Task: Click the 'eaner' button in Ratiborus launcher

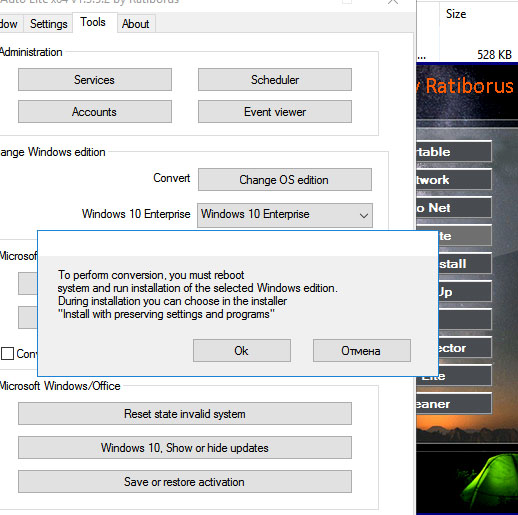Action: point(454,404)
